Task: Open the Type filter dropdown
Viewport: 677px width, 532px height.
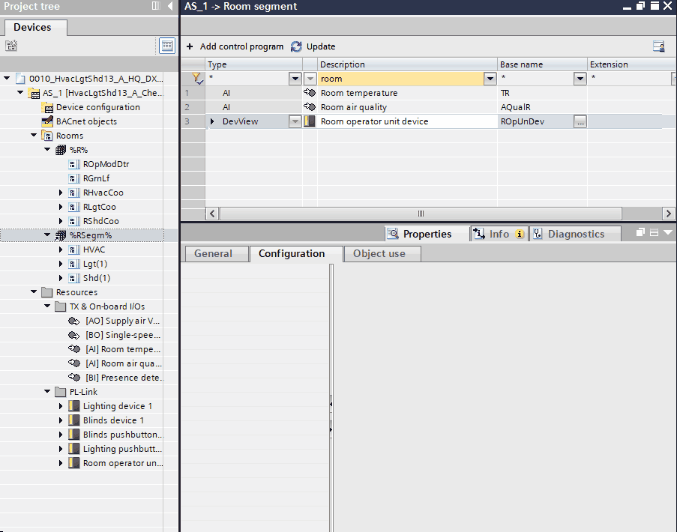Action: (x=295, y=79)
